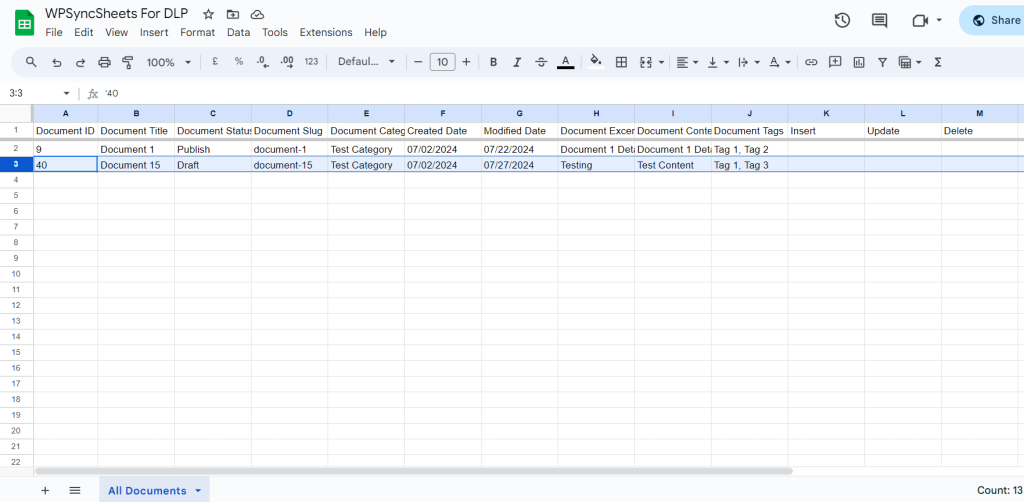Image resolution: width=1024 pixels, height=502 pixels.
Task: Undo the last action
Action: point(57,62)
